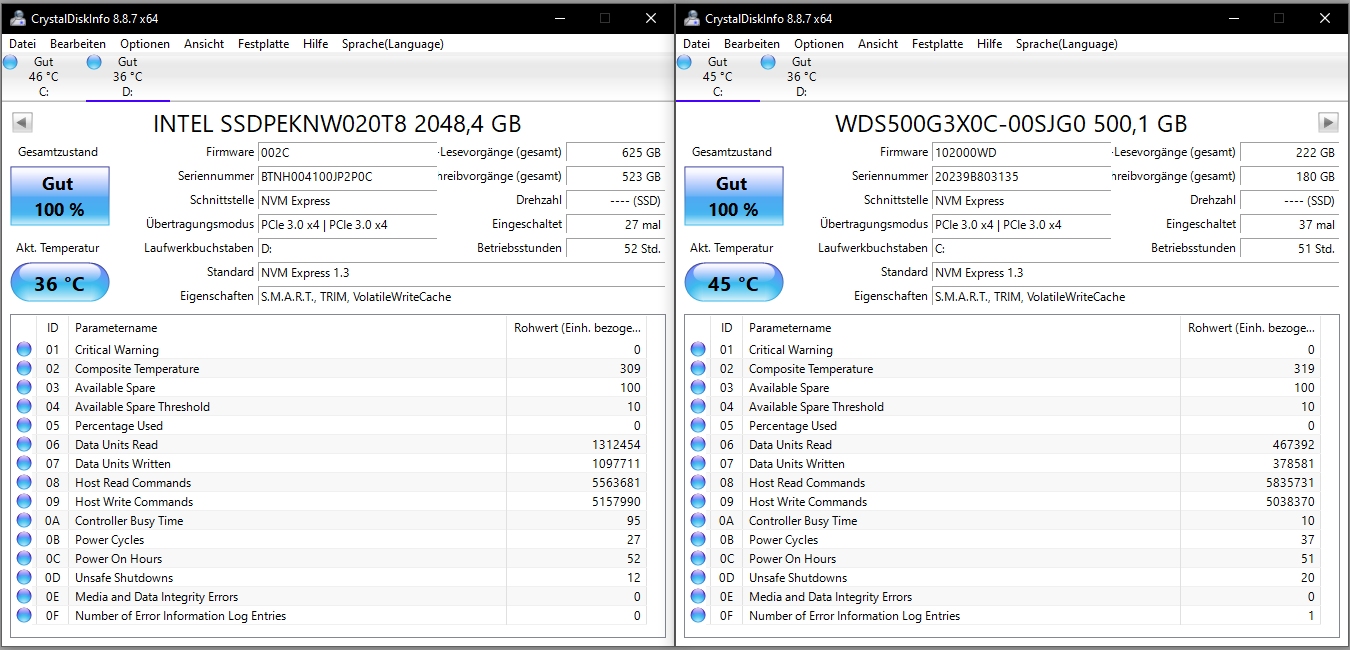Click WDS500G3X0C-00SJG0 500,1 GB title
Image resolution: width=1350 pixels, height=650 pixels.
[1011, 124]
